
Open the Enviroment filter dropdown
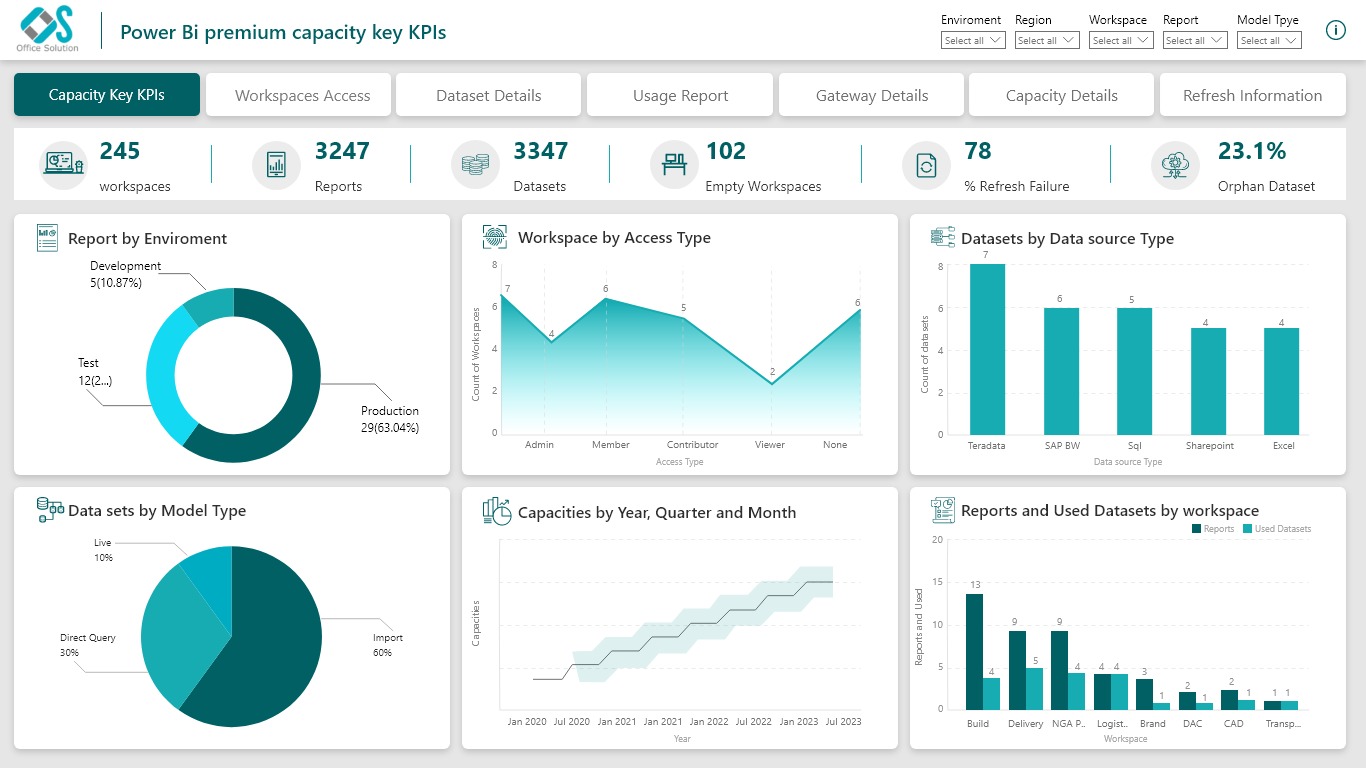970,41
